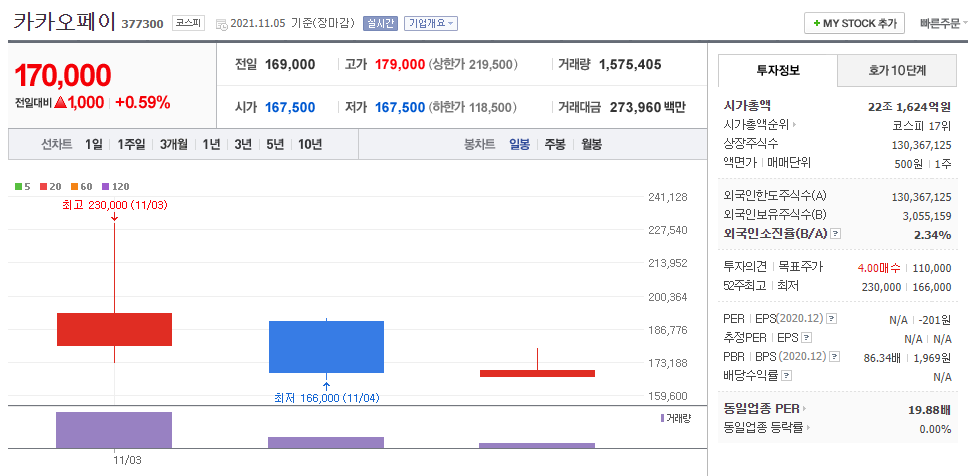The width and height of the screenshot is (974, 476).
Task: Click the 최고 230,000 (11/03) label
Action: pyautogui.click(x=115, y=205)
